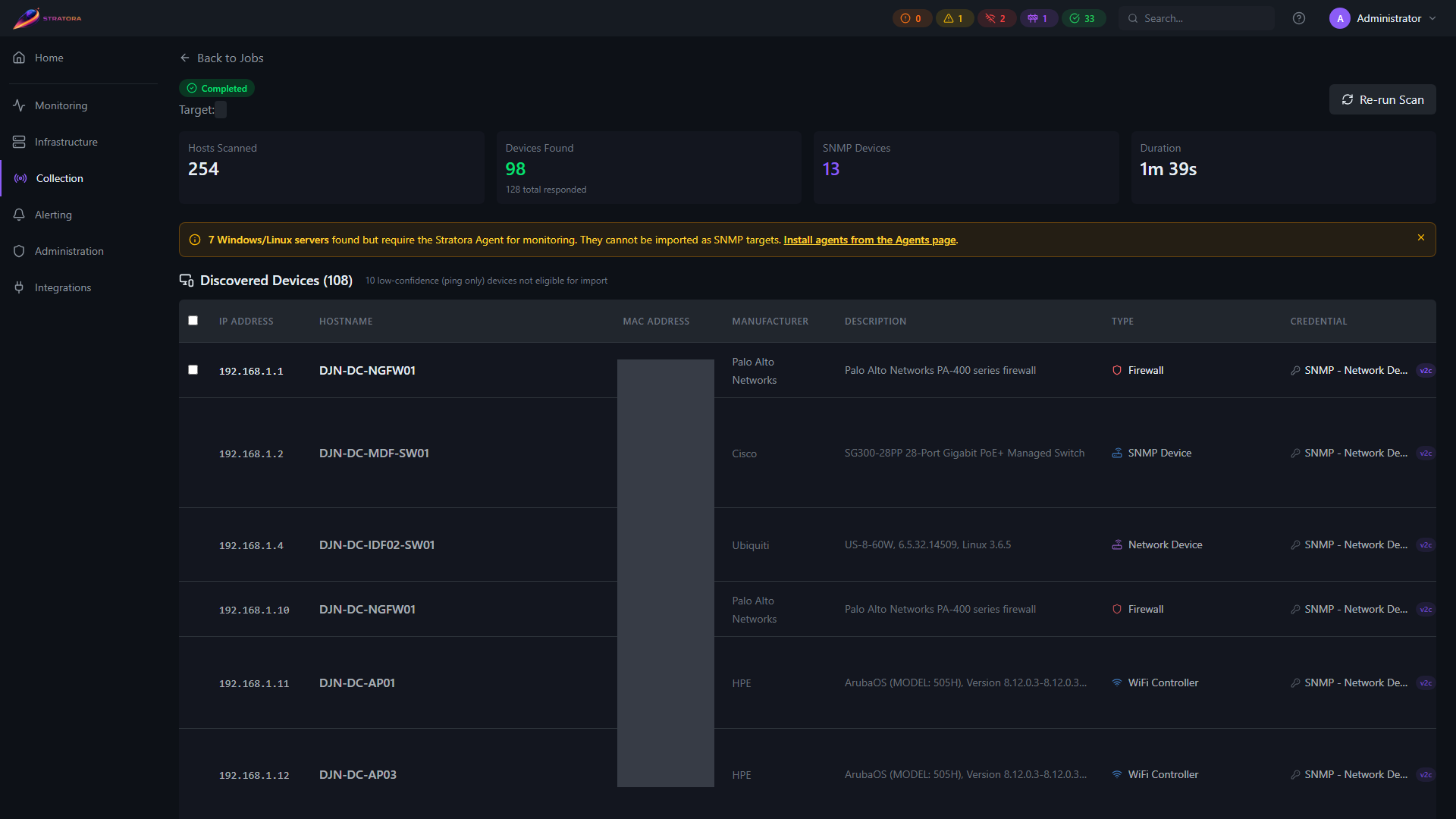Open the help question mark icon

[x=1299, y=18]
